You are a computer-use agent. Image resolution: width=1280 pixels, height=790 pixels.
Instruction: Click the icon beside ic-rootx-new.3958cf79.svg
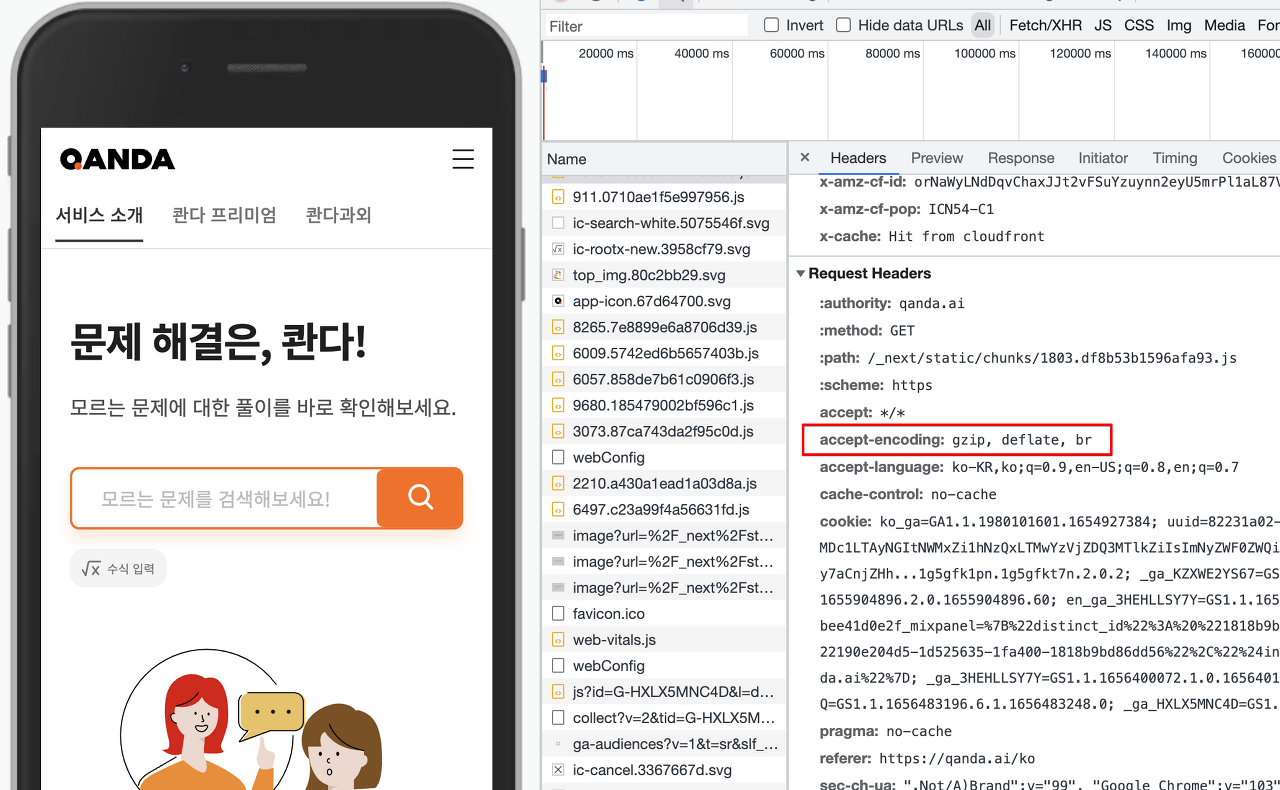coord(558,249)
